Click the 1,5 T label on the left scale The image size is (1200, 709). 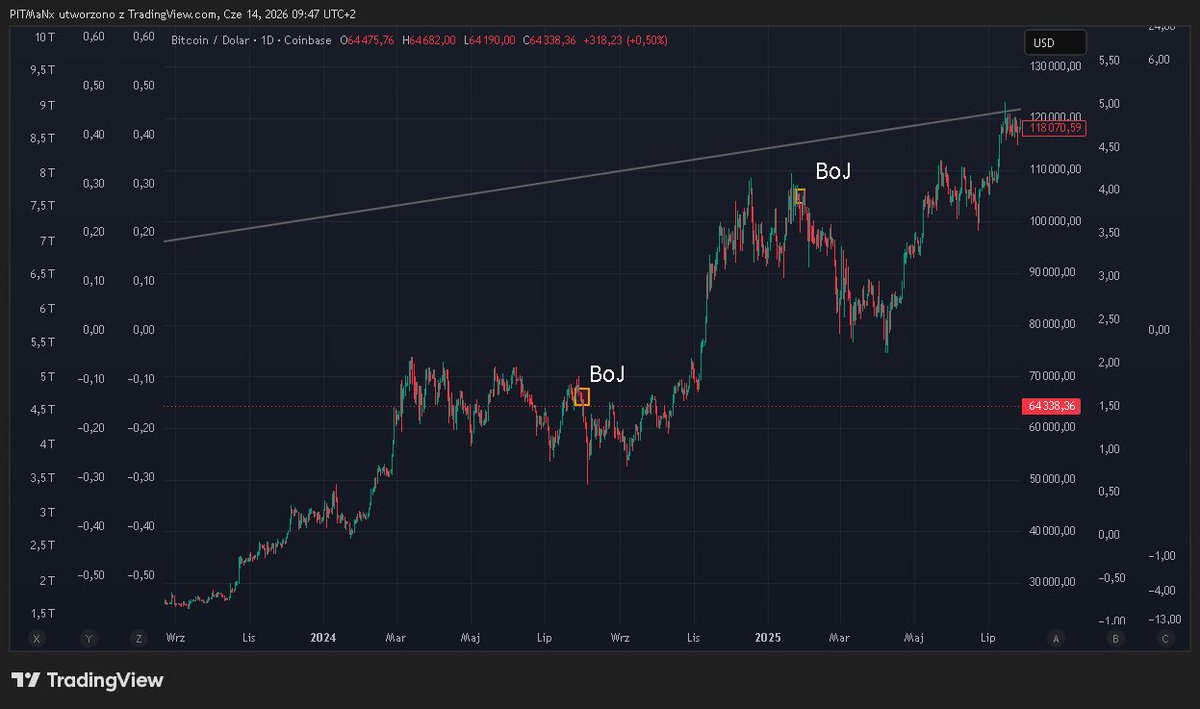point(44,613)
